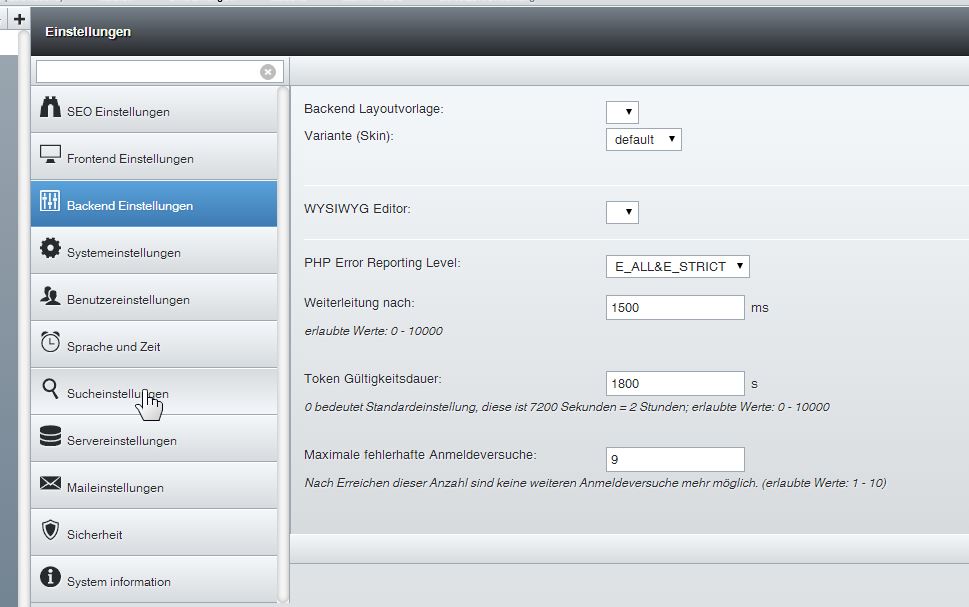969x607 pixels.
Task: Click the 'Backend Layoutvorlage:' label
Action: pos(374,109)
